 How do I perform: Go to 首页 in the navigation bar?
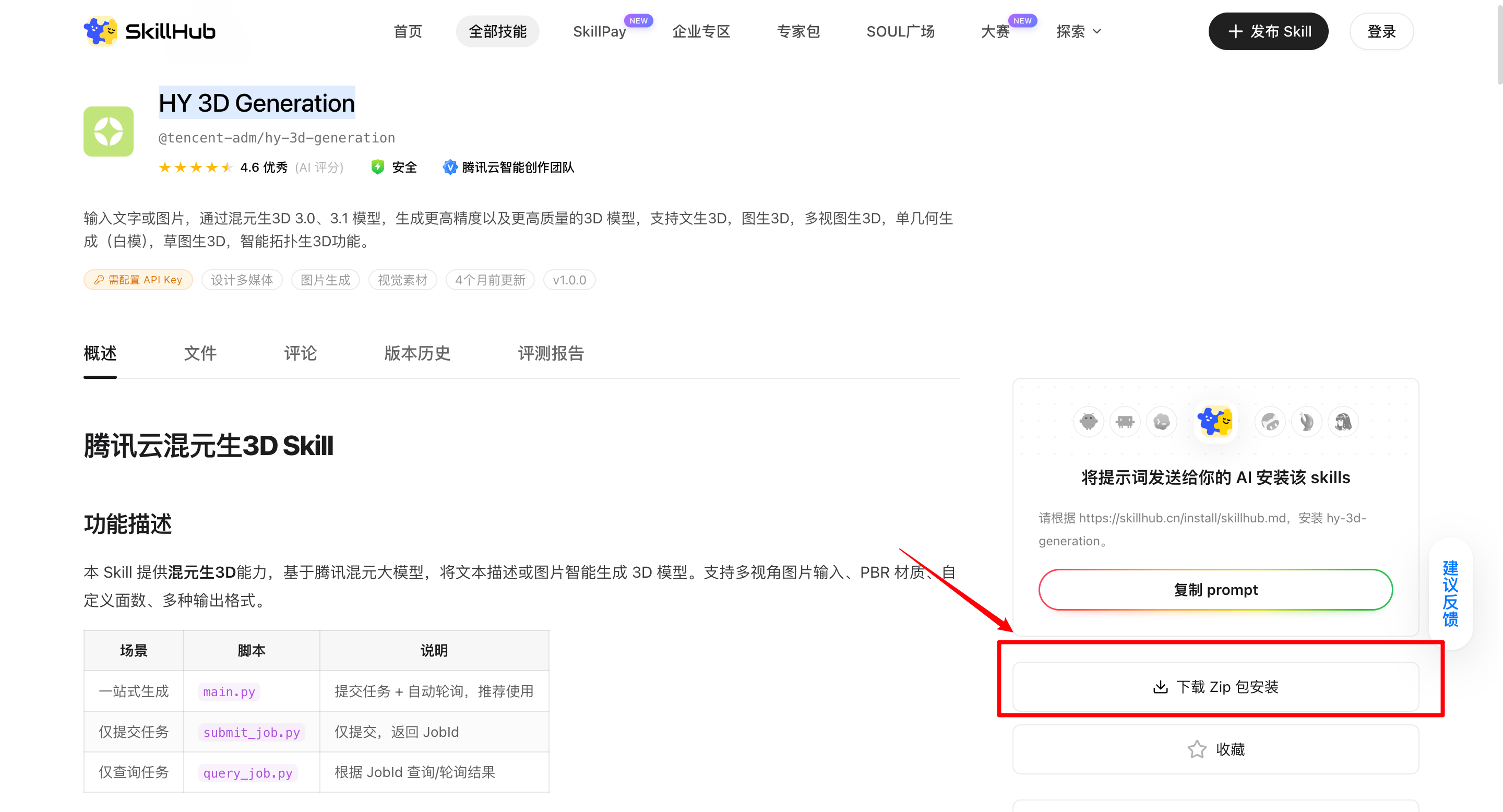coord(408,31)
